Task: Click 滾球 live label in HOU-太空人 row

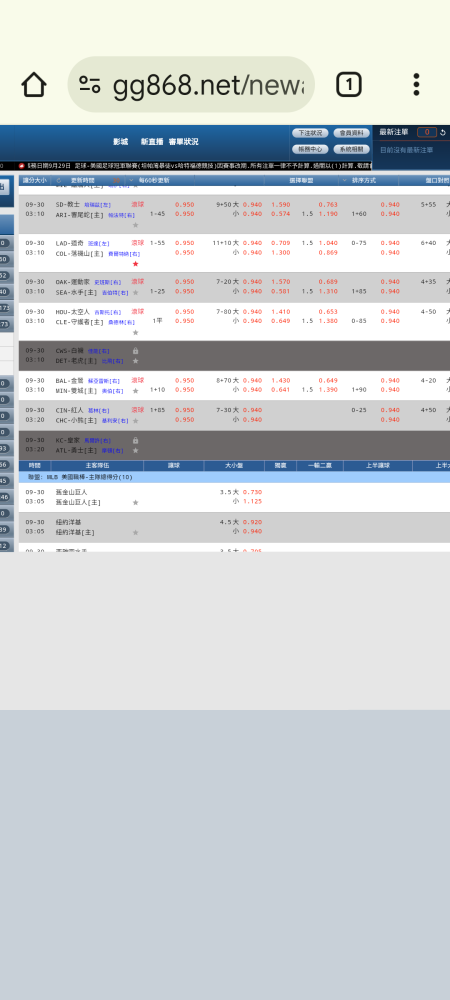Action: click(138, 311)
